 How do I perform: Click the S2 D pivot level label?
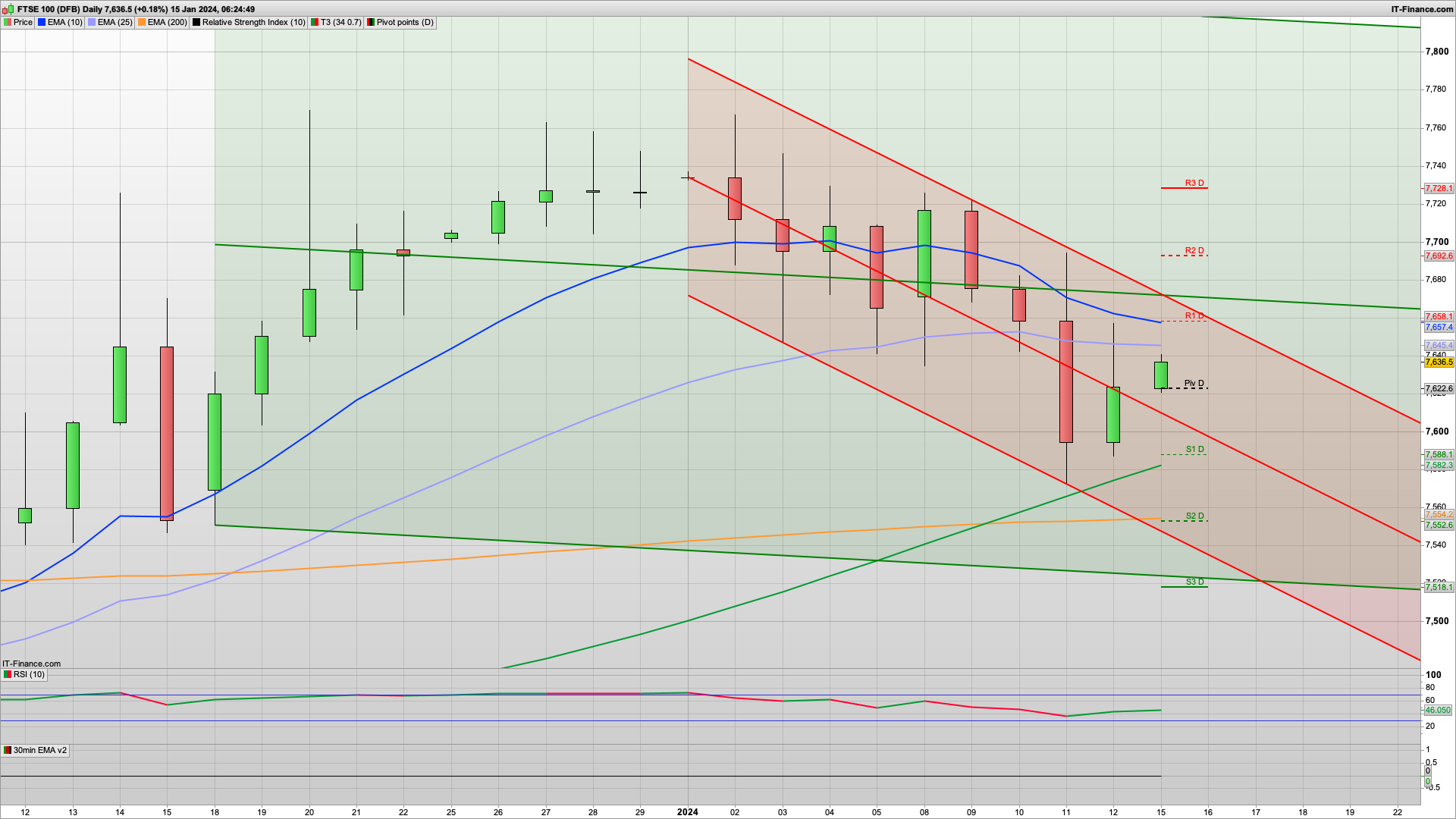[x=1194, y=516]
